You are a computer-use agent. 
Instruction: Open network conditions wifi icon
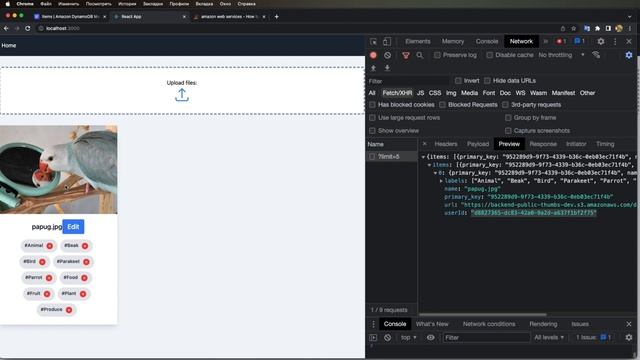[596, 55]
